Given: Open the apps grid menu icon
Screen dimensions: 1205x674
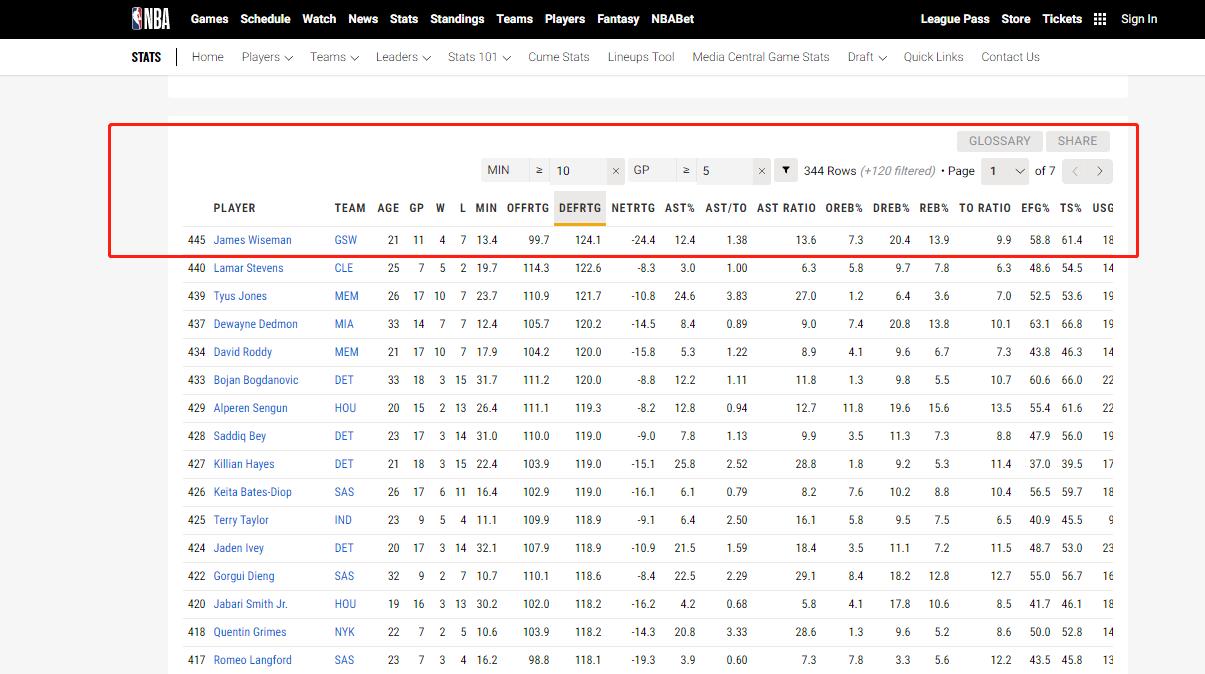Looking at the screenshot, I should [x=1100, y=19].
